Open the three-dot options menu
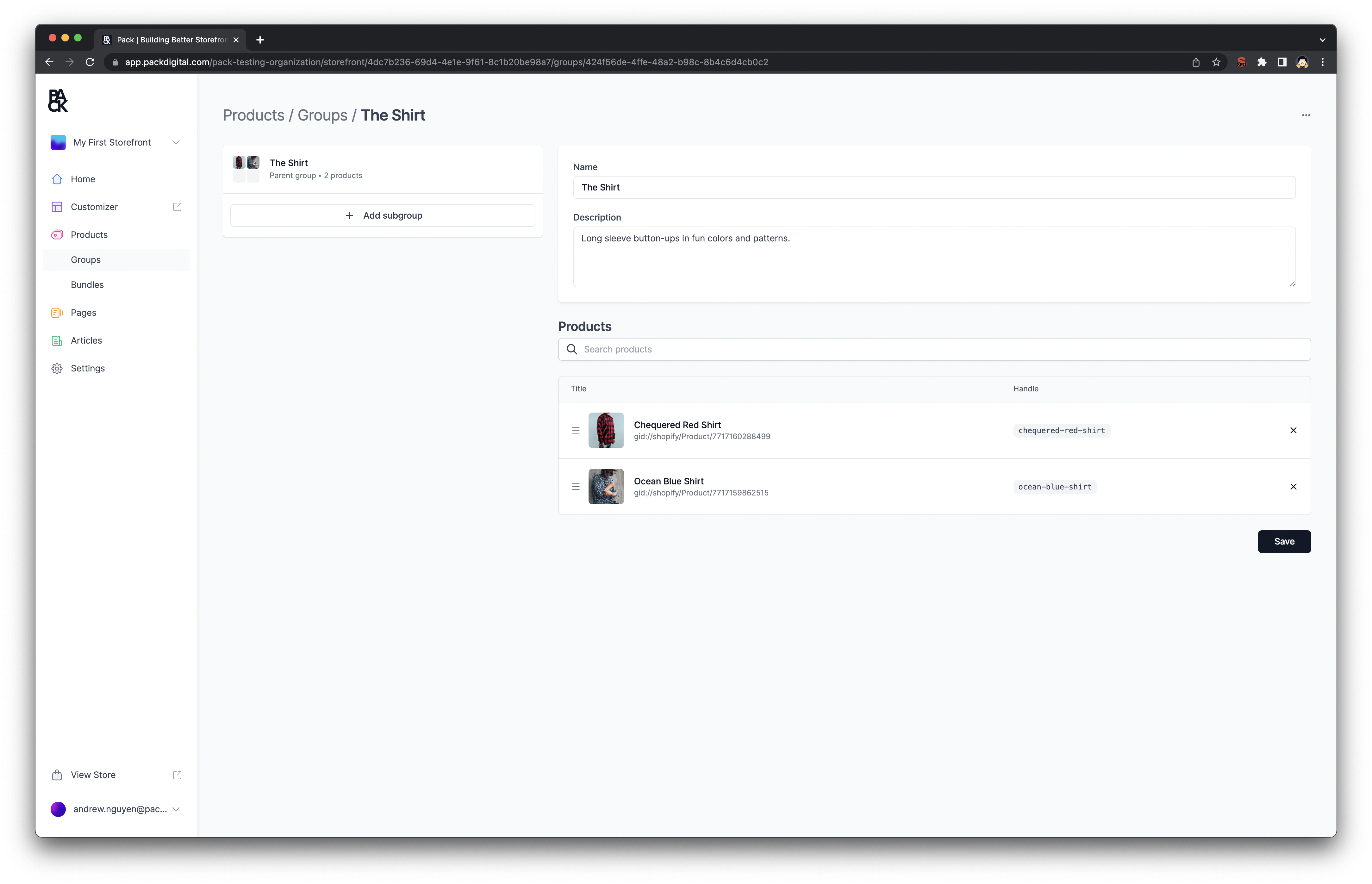Screen dimensions: 1372x884 pyautogui.click(x=1306, y=115)
